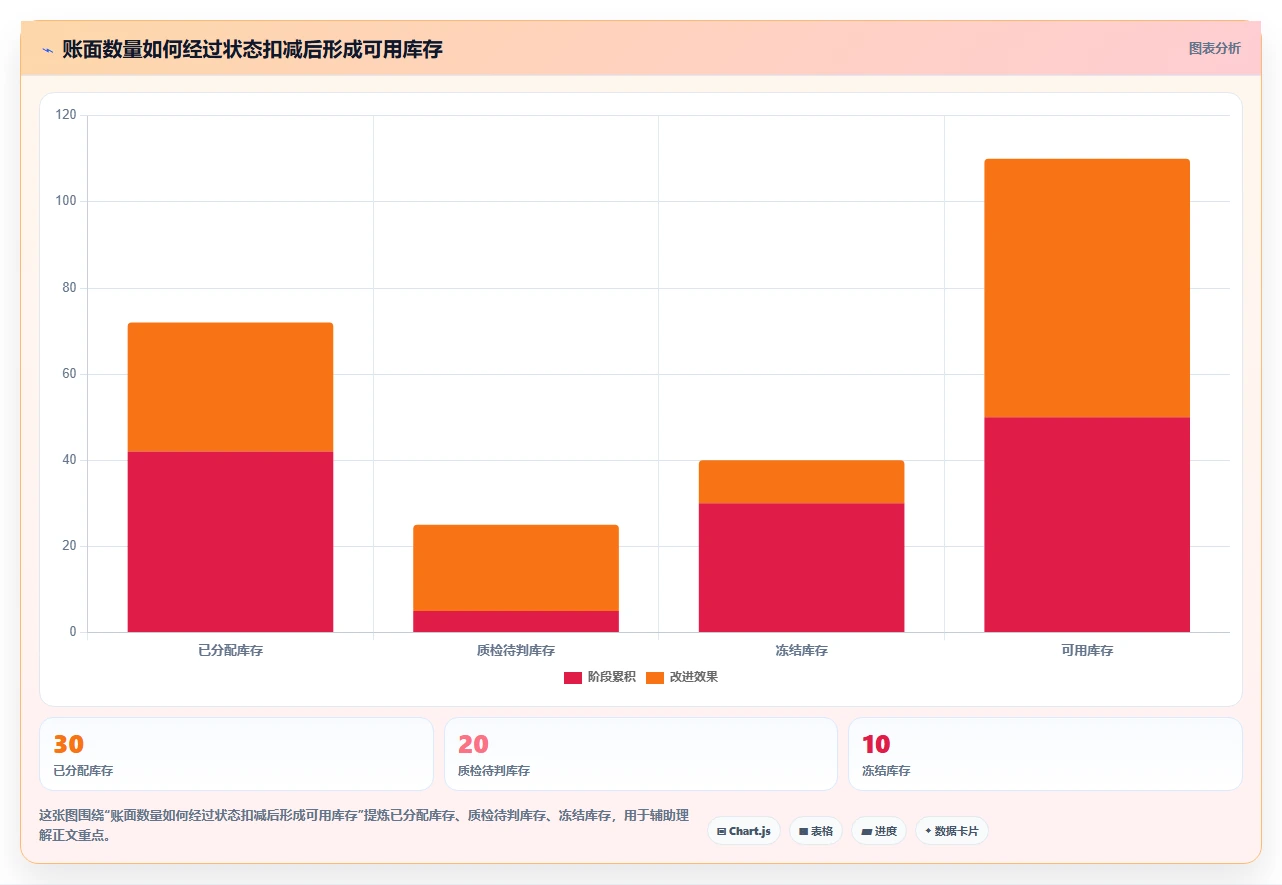
Task: Click the 已分配库存 x-axis label
Action: click(230, 650)
